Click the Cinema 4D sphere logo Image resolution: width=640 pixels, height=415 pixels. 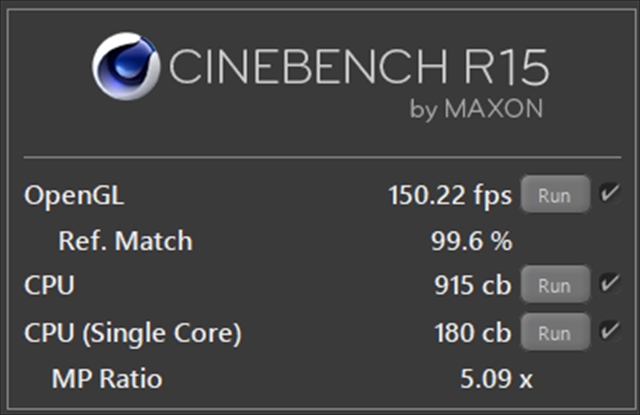click(x=126, y=66)
